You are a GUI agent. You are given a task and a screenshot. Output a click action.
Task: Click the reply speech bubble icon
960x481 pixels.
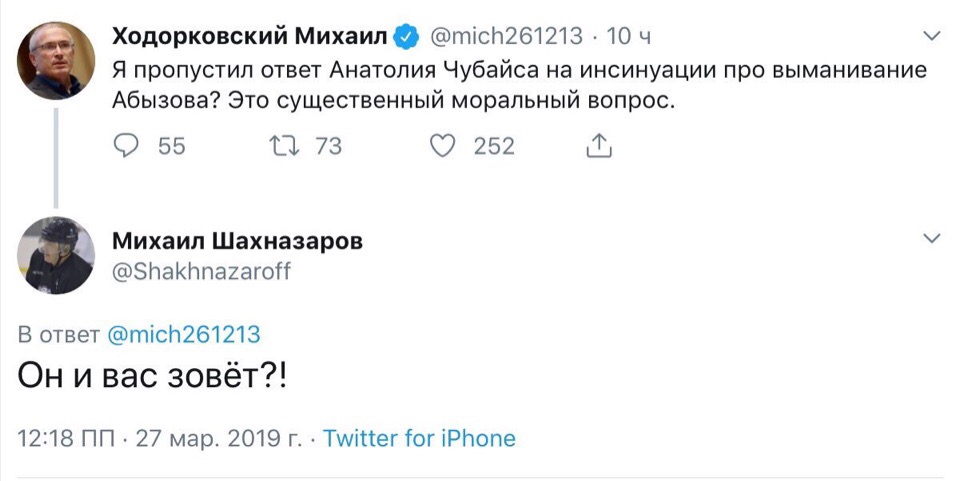click(126, 146)
